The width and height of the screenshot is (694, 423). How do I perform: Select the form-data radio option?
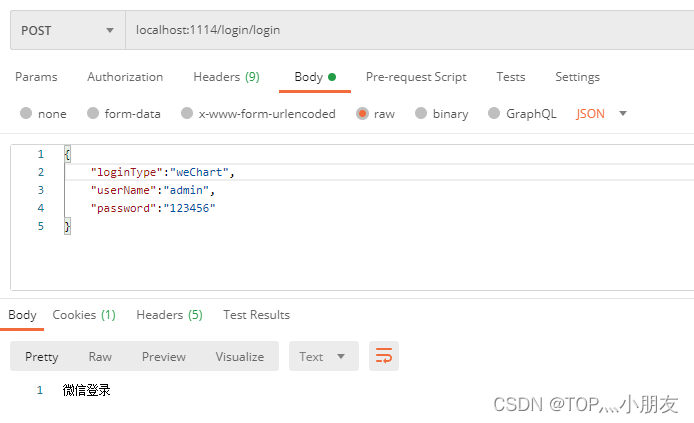pos(93,114)
